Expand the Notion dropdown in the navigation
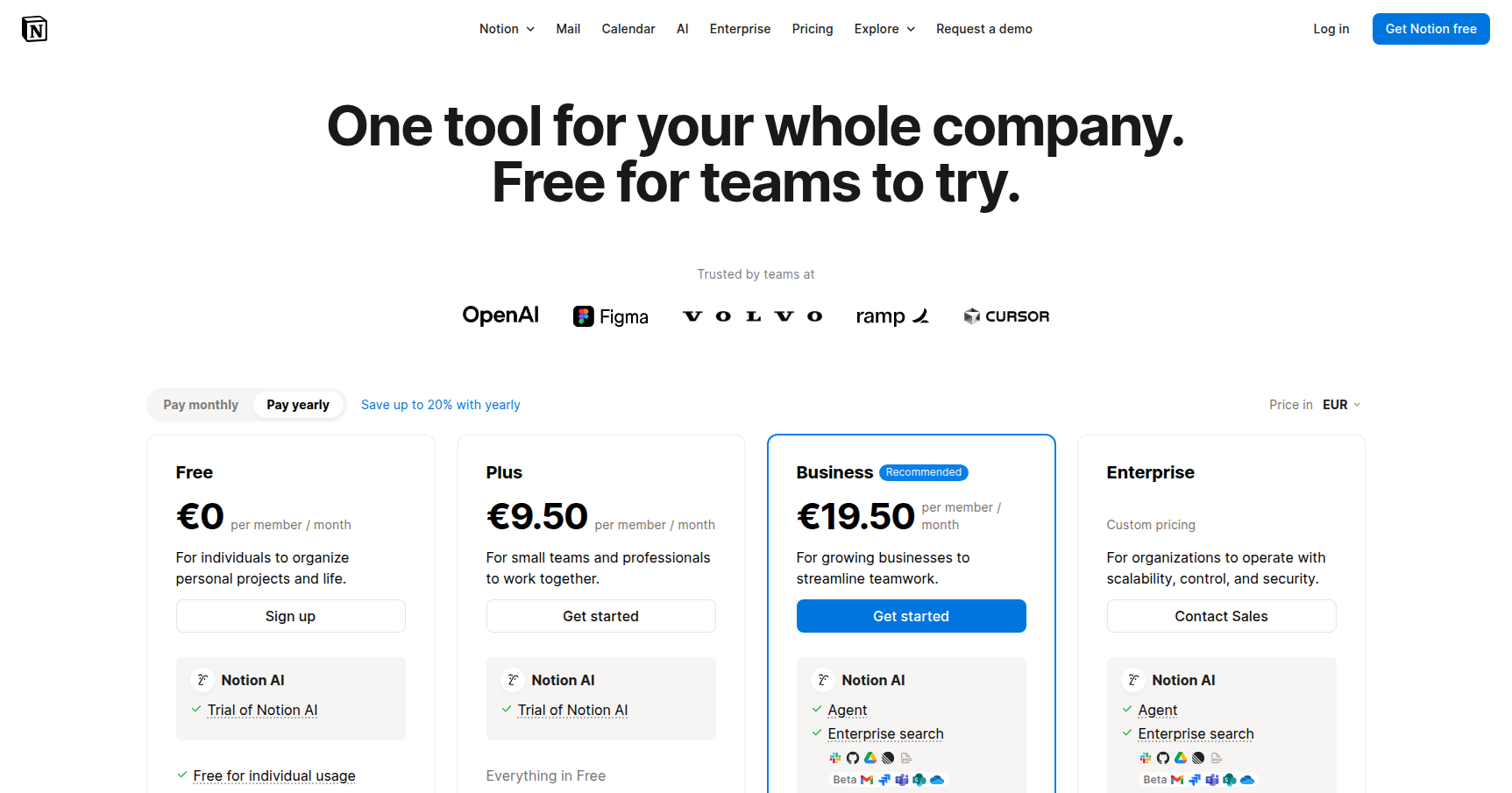This screenshot has width=1512, height=793. pos(507,29)
